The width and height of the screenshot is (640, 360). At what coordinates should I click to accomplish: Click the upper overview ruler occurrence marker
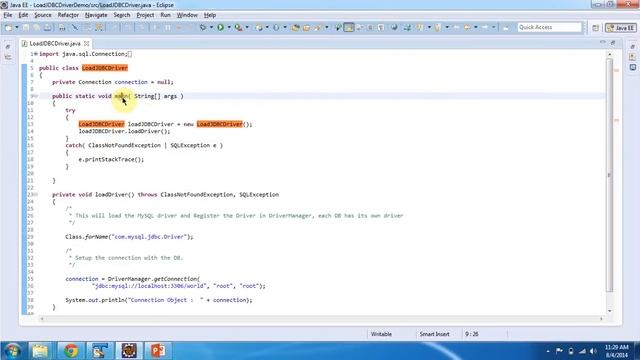616,71
